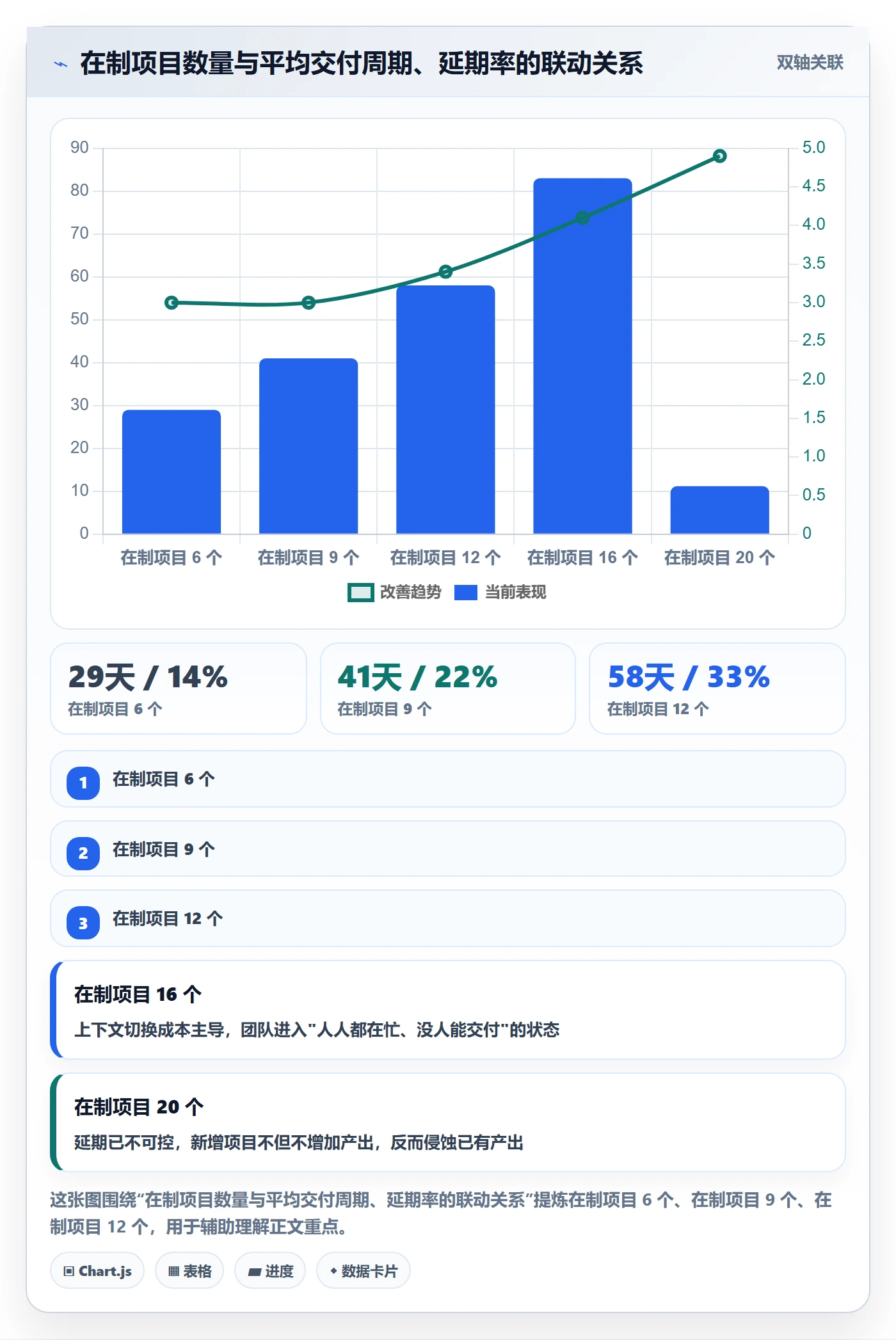
Task: Click the diamond icon in 数据卡片 tag
Action: pos(333,1271)
